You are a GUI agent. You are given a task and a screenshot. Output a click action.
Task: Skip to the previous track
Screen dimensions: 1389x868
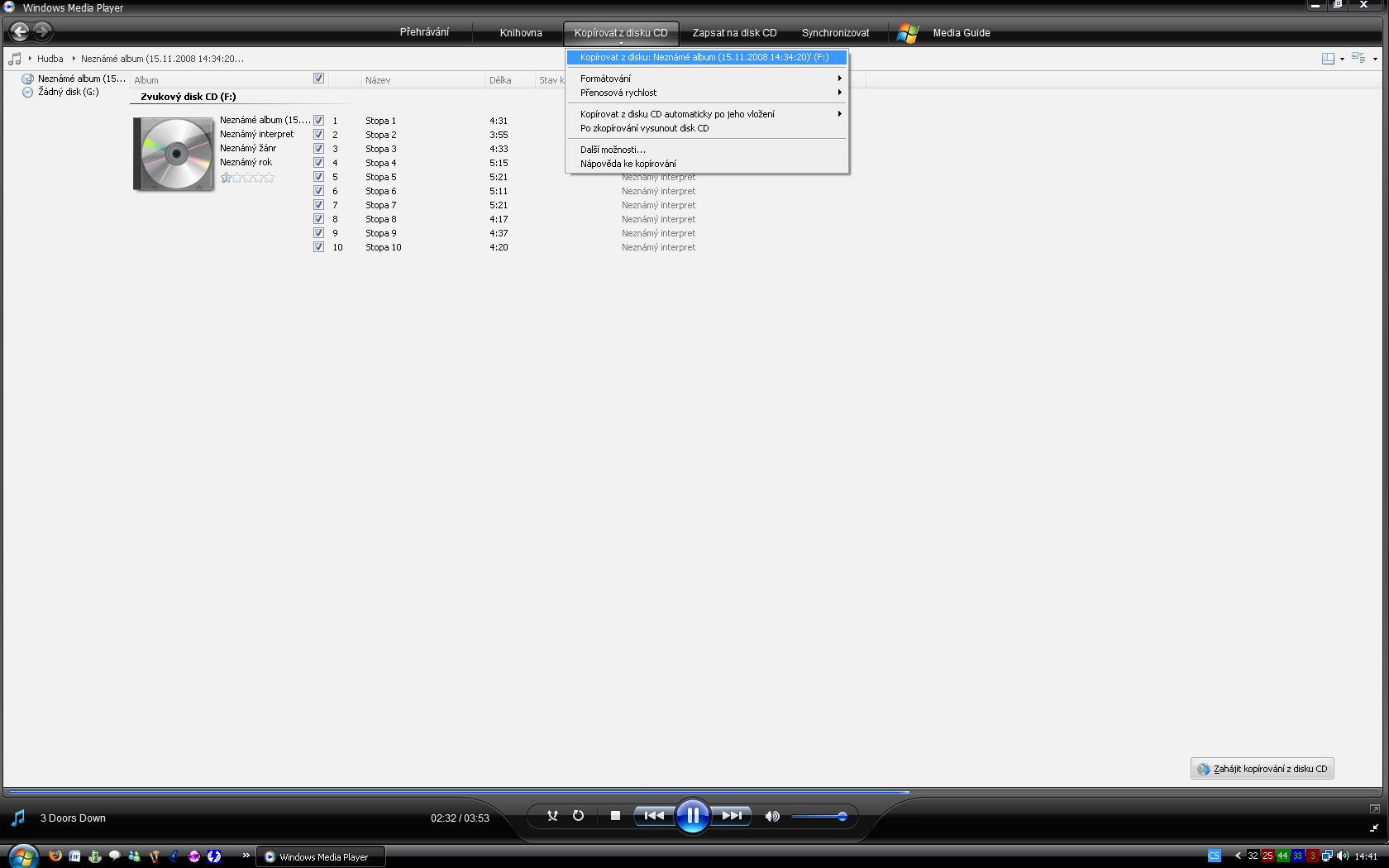pyautogui.click(x=654, y=816)
